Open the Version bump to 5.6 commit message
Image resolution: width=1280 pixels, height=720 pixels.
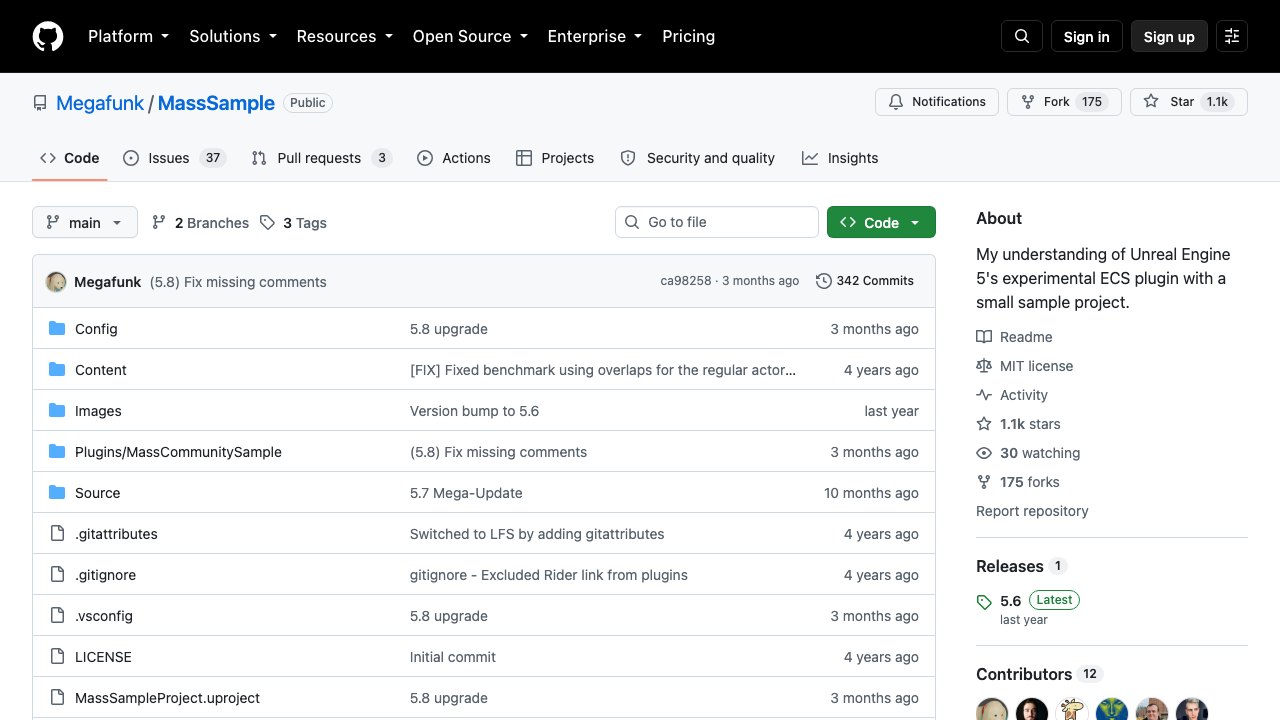[474, 411]
